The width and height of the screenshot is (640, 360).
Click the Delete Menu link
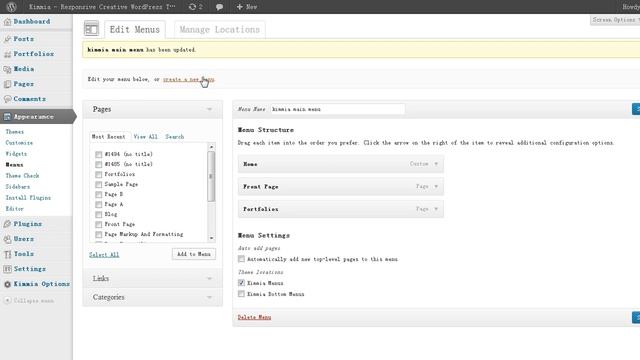(254, 317)
